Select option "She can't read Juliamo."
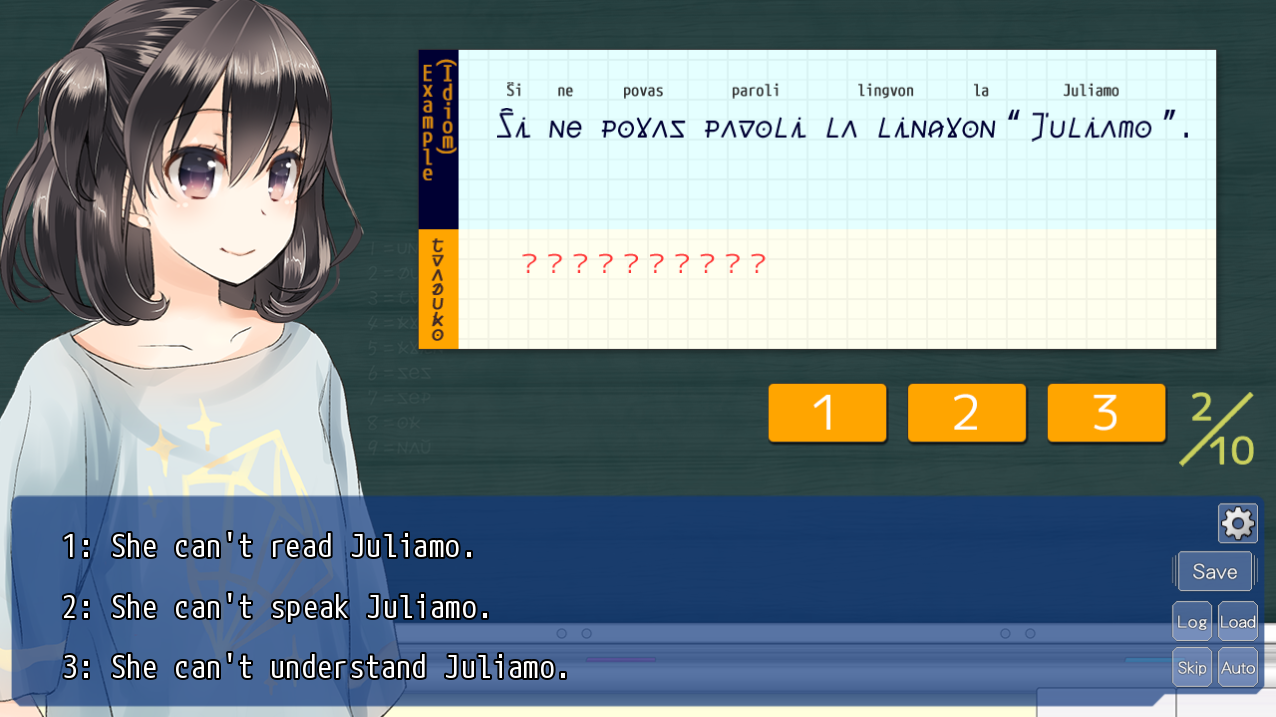The height and width of the screenshot is (717, 1276). tap(268, 547)
